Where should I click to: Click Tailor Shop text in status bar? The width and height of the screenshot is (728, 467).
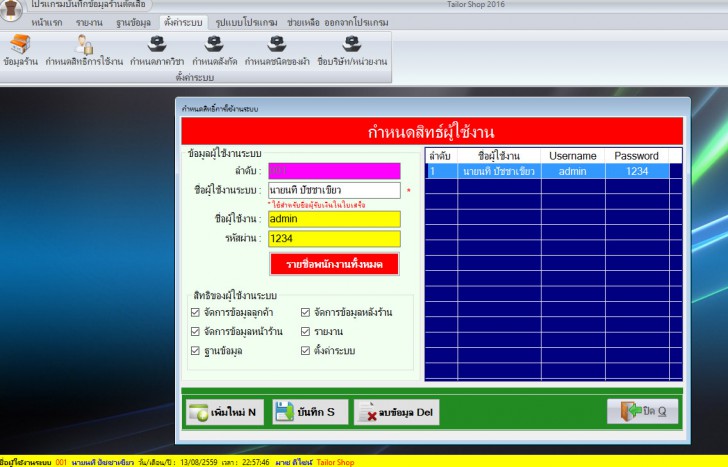click(x=335, y=462)
